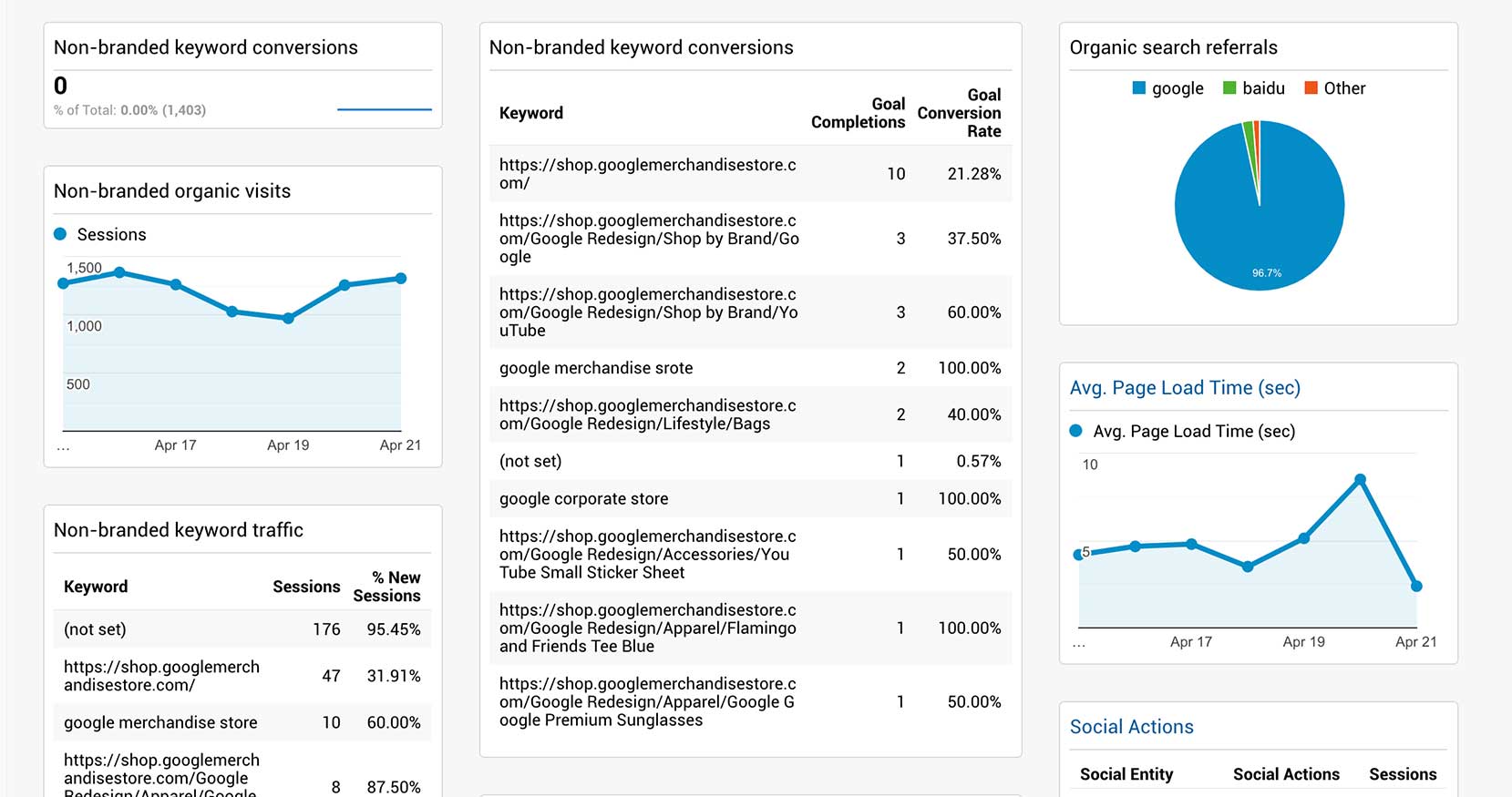
Task: Select the Google Premium Sunglasses keyword row
Action: click(750, 701)
